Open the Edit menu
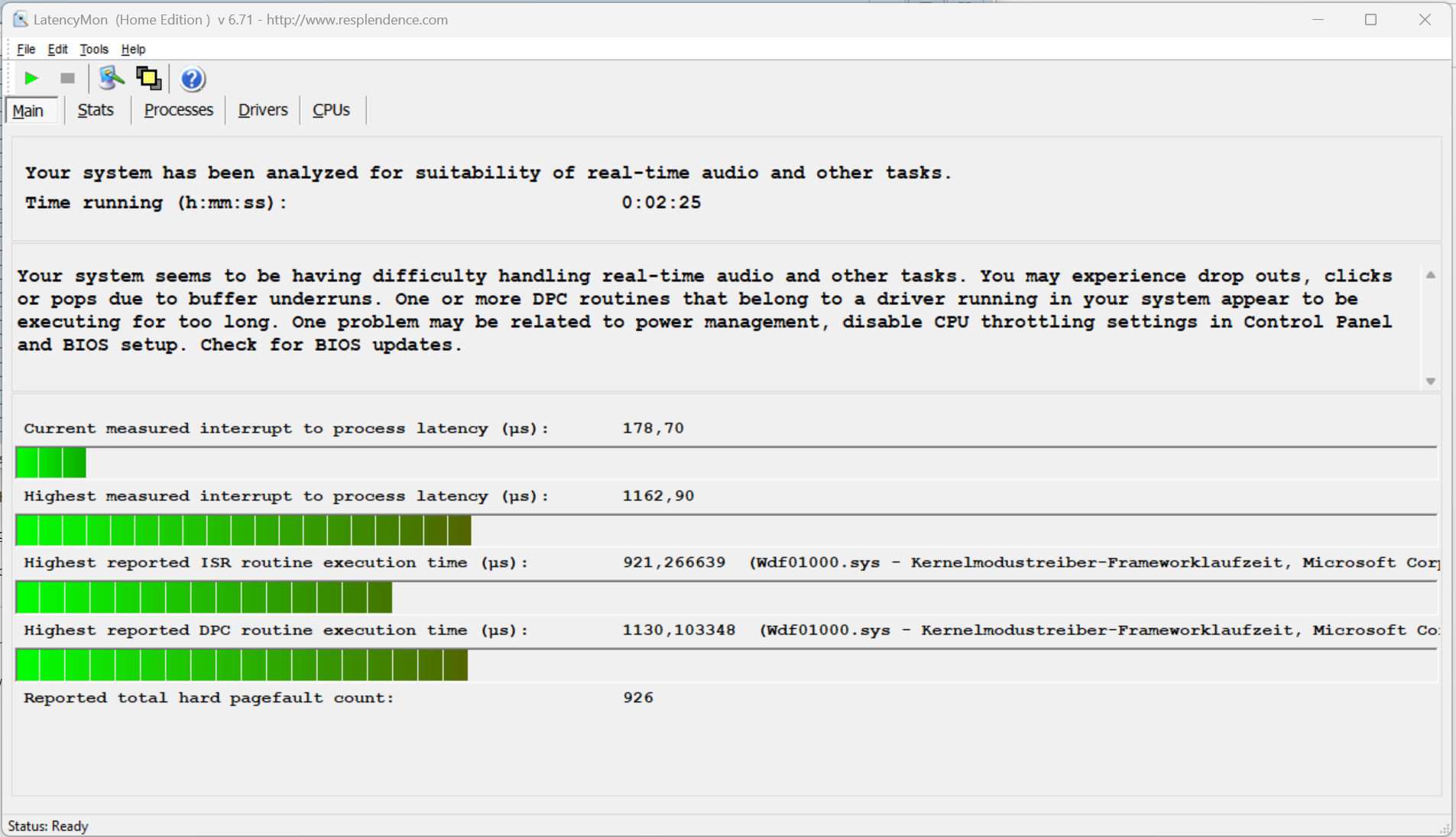The image size is (1456, 837). (x=57, y=49)
